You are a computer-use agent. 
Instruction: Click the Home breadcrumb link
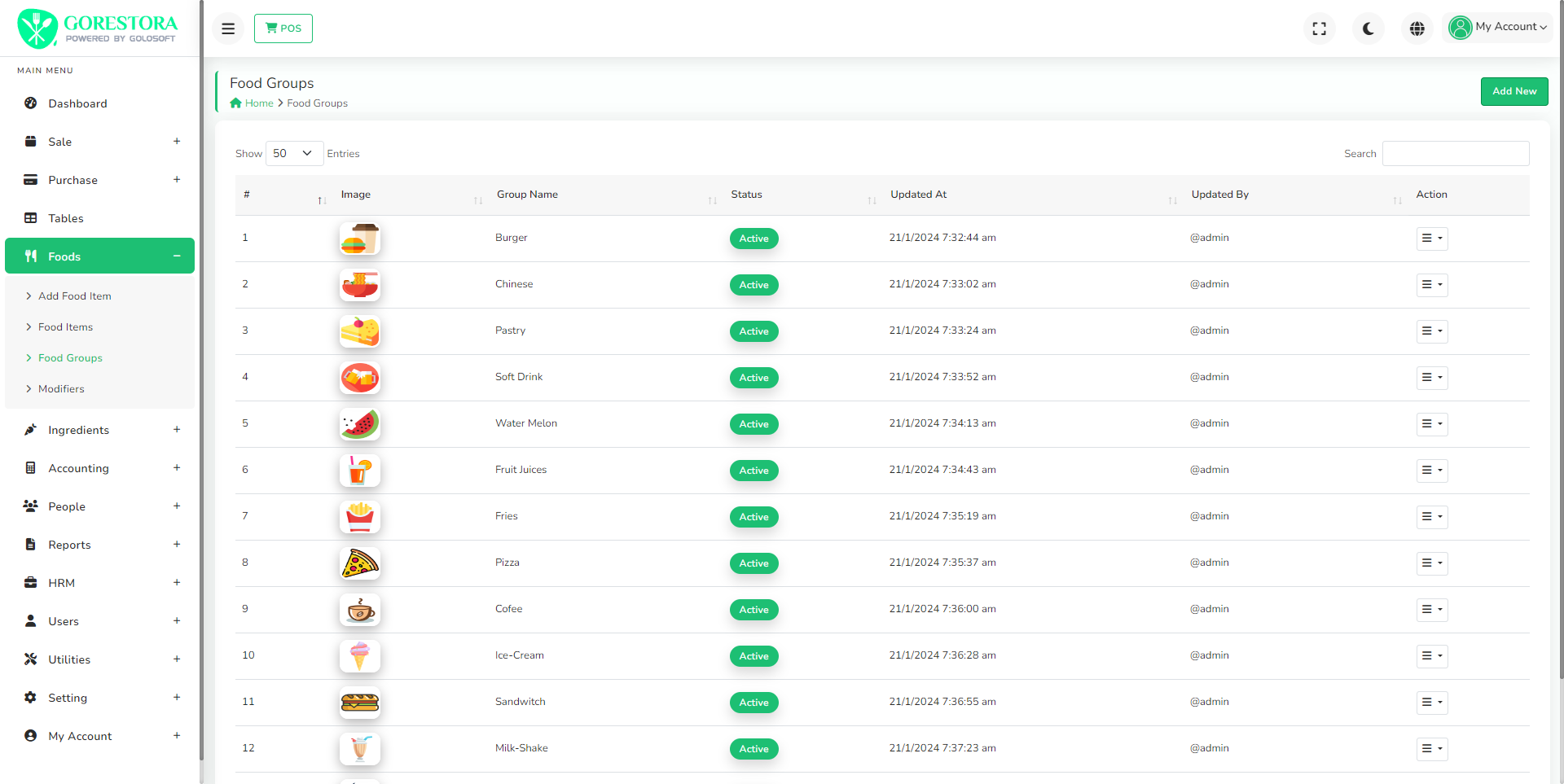pyautogui.click(x=259, y=103)
